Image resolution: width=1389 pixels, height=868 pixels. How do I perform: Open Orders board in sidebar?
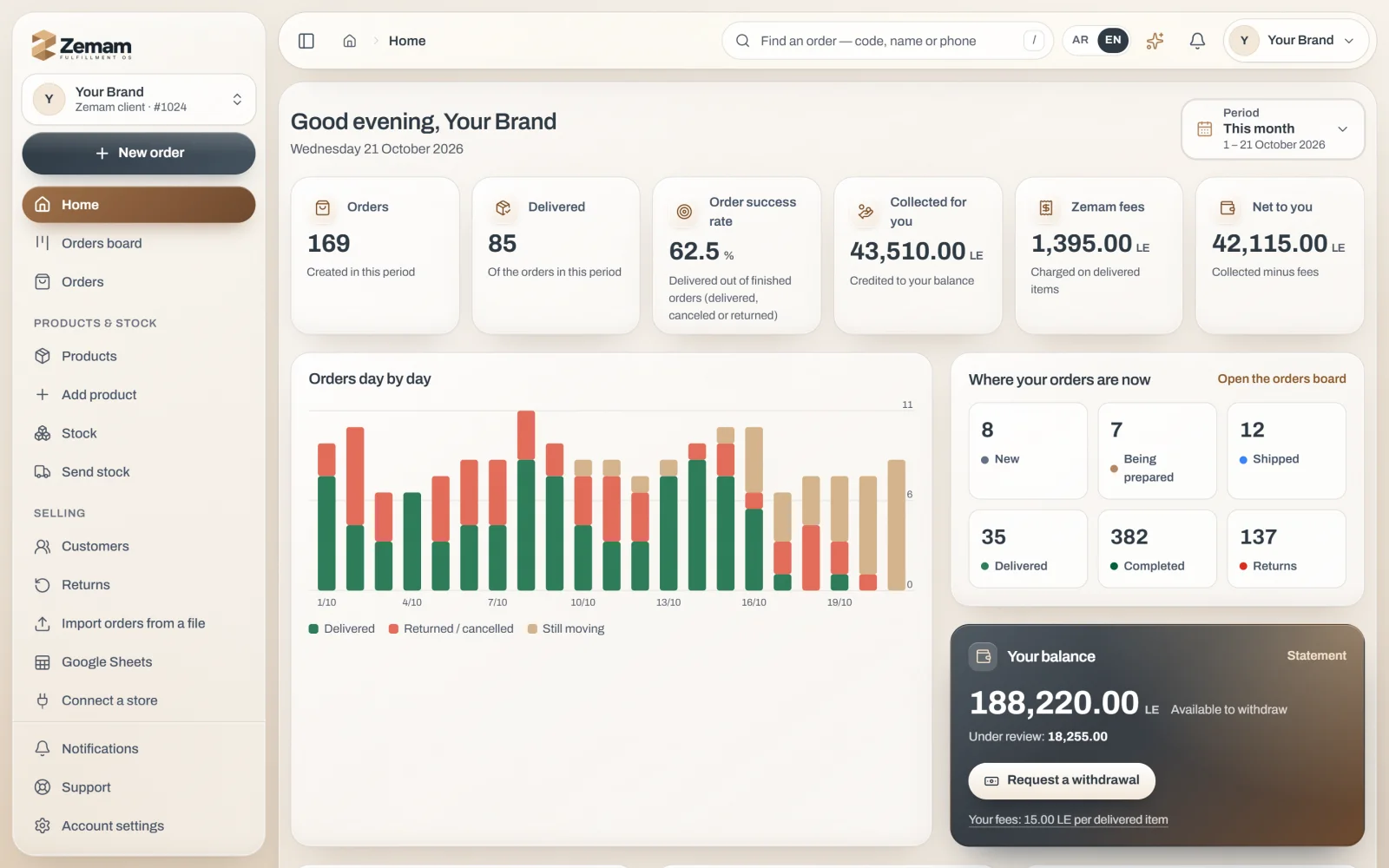click(x=139, y=243)
